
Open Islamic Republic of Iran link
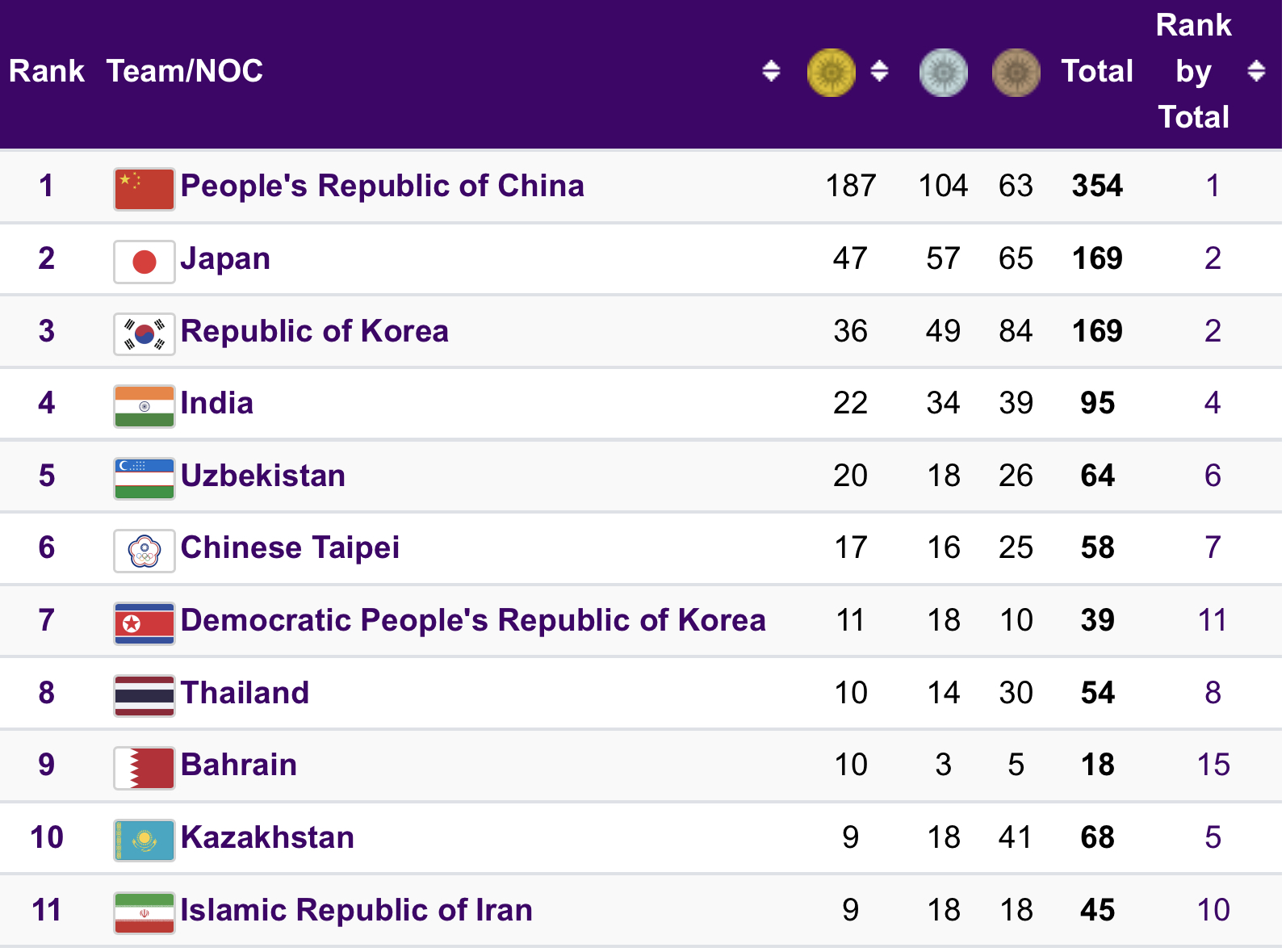click(356, 910)
